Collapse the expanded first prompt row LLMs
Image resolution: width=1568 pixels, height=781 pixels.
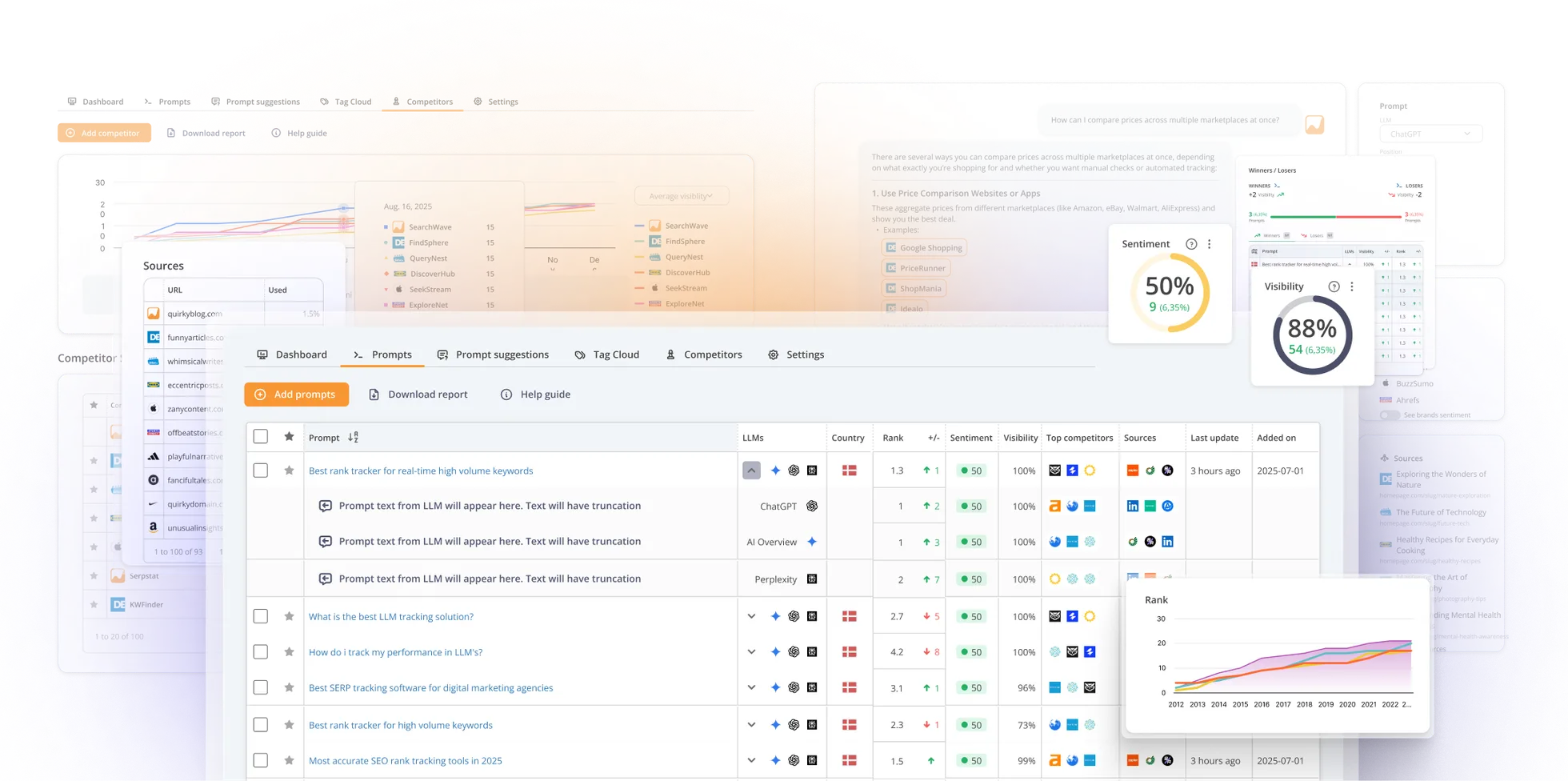pyautogui.click(x=751, y=471)
